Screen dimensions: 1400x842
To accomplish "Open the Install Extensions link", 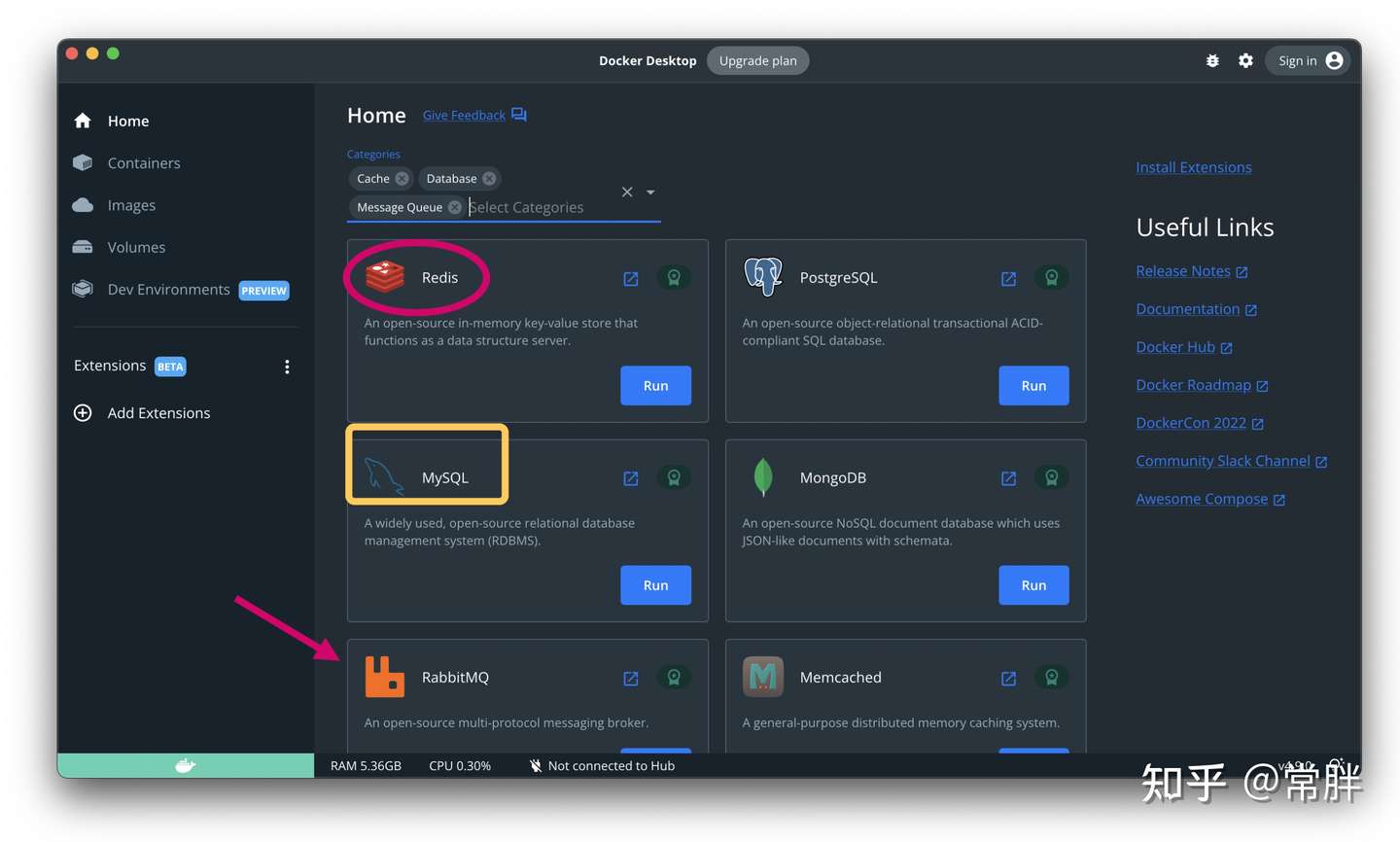I will 1194,167.
